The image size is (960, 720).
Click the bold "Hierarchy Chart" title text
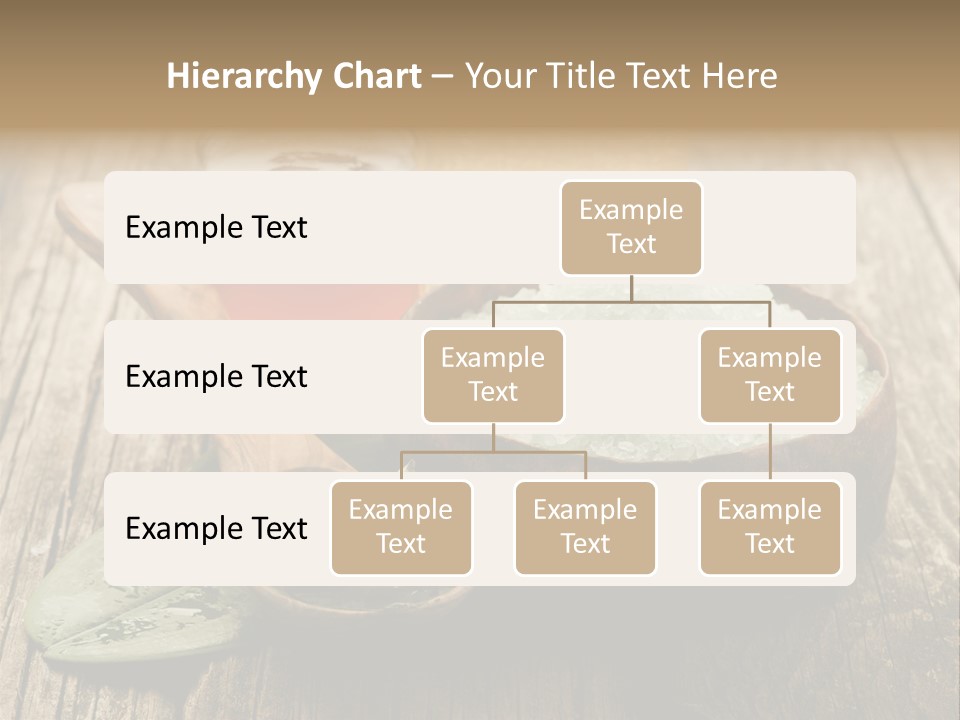(x=293, y=76)
